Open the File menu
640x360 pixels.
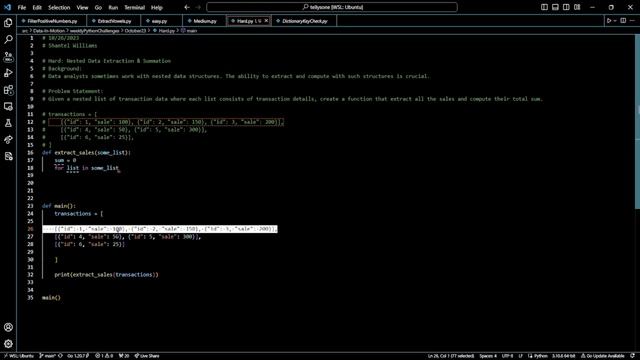click(22, 7)
